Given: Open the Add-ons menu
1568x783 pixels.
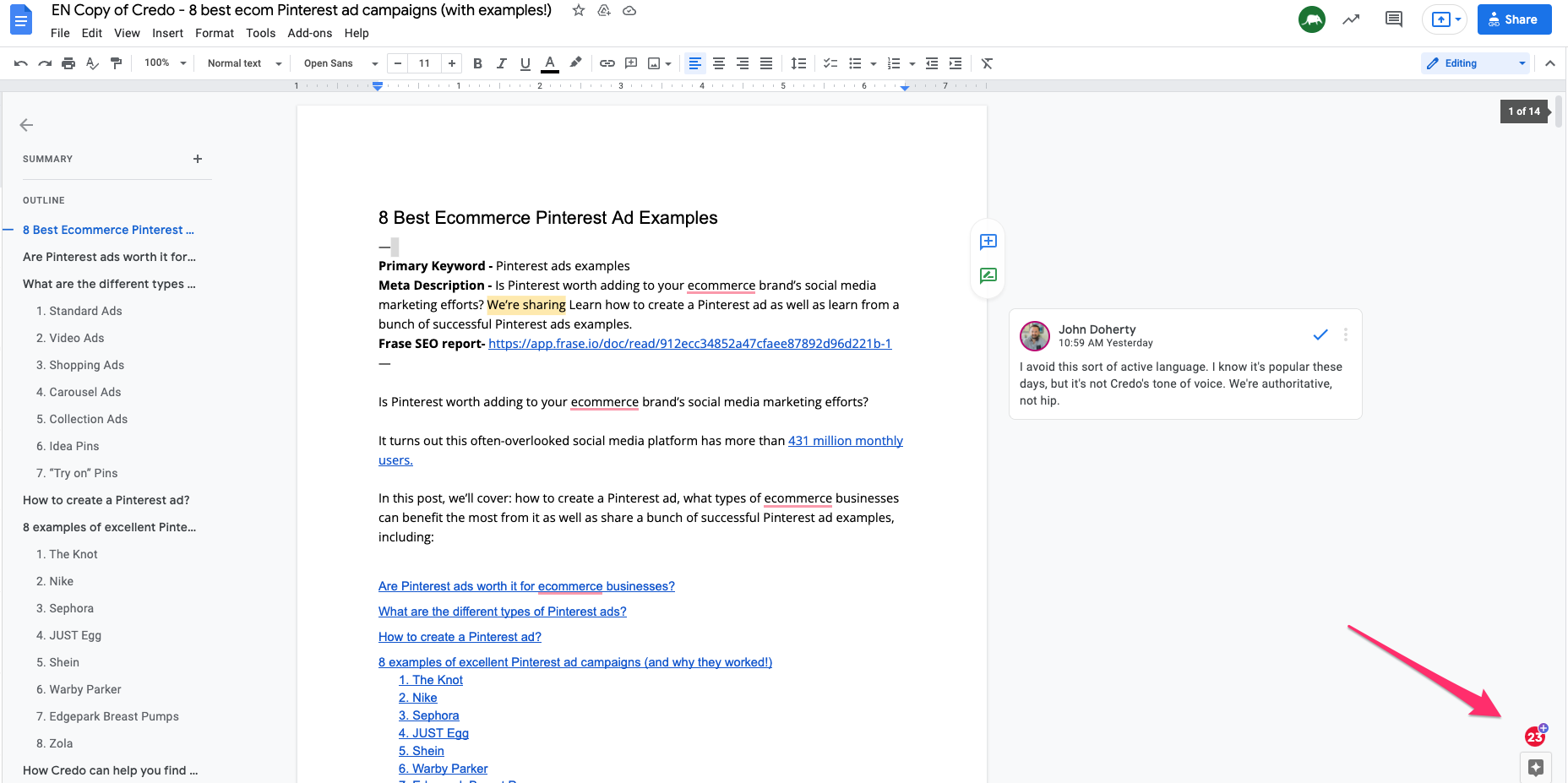Looking at the screenshot, I should [x=309, y=33].
